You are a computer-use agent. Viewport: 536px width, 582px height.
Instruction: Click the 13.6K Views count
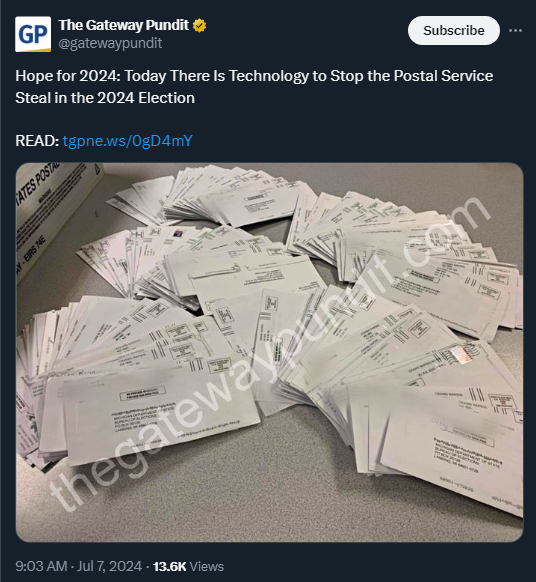(x=188, y=566)
